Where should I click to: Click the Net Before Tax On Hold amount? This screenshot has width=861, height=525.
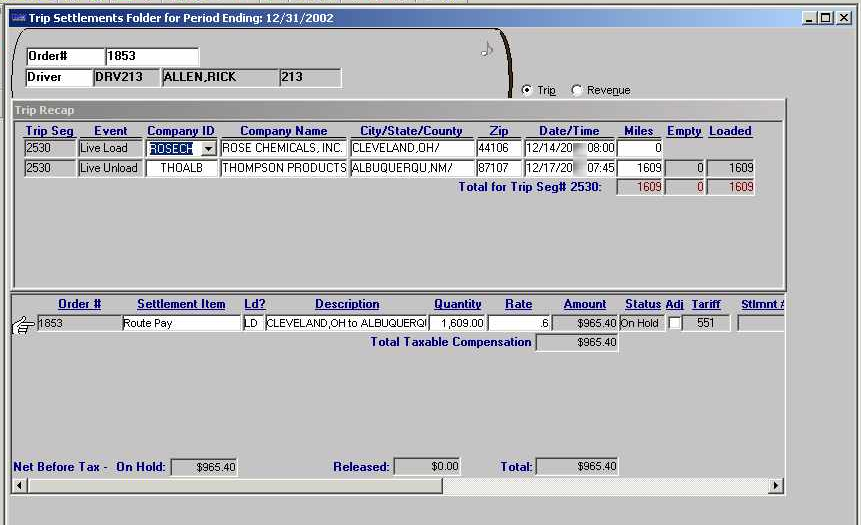coord(204,467)
